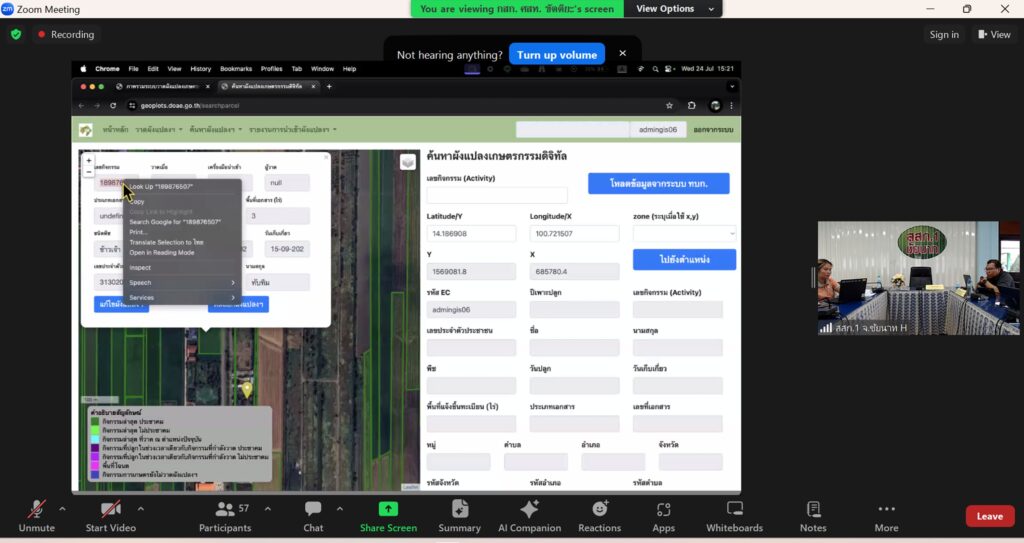Open the View layout menu

993,34
